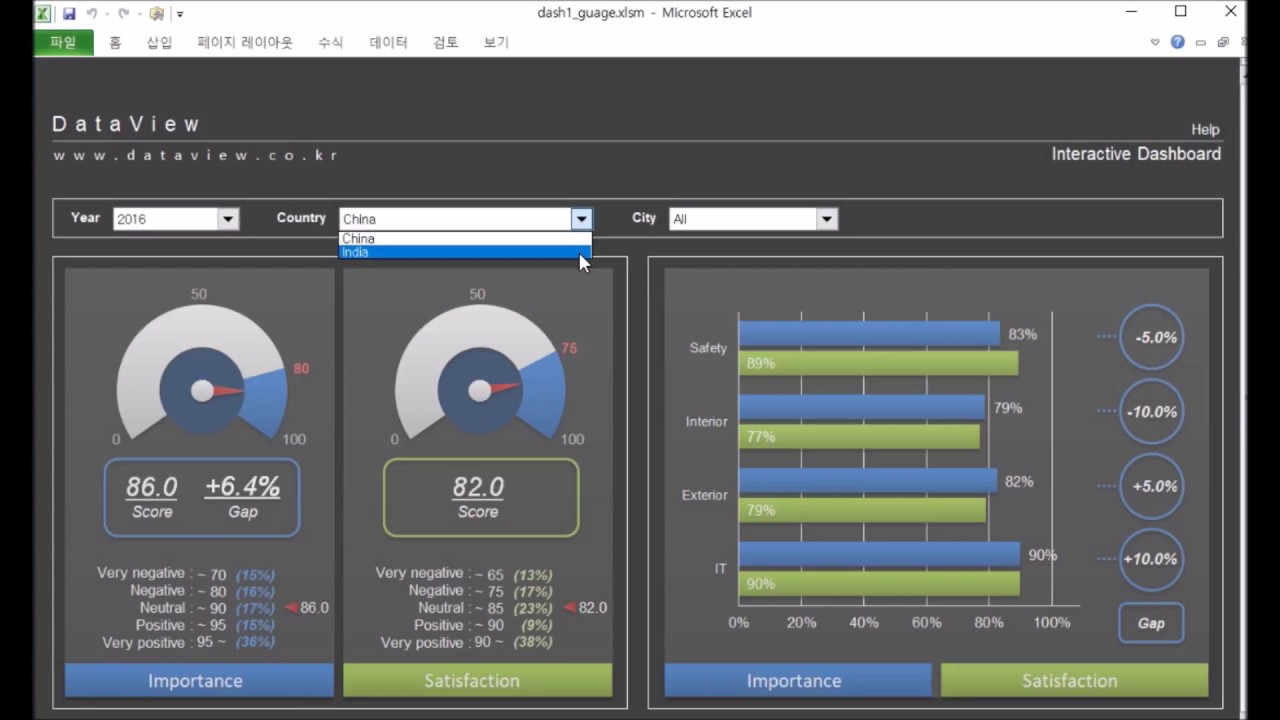Restore down the workbook window
This screenshot has width=1280, height=720.
point(1222,42)
